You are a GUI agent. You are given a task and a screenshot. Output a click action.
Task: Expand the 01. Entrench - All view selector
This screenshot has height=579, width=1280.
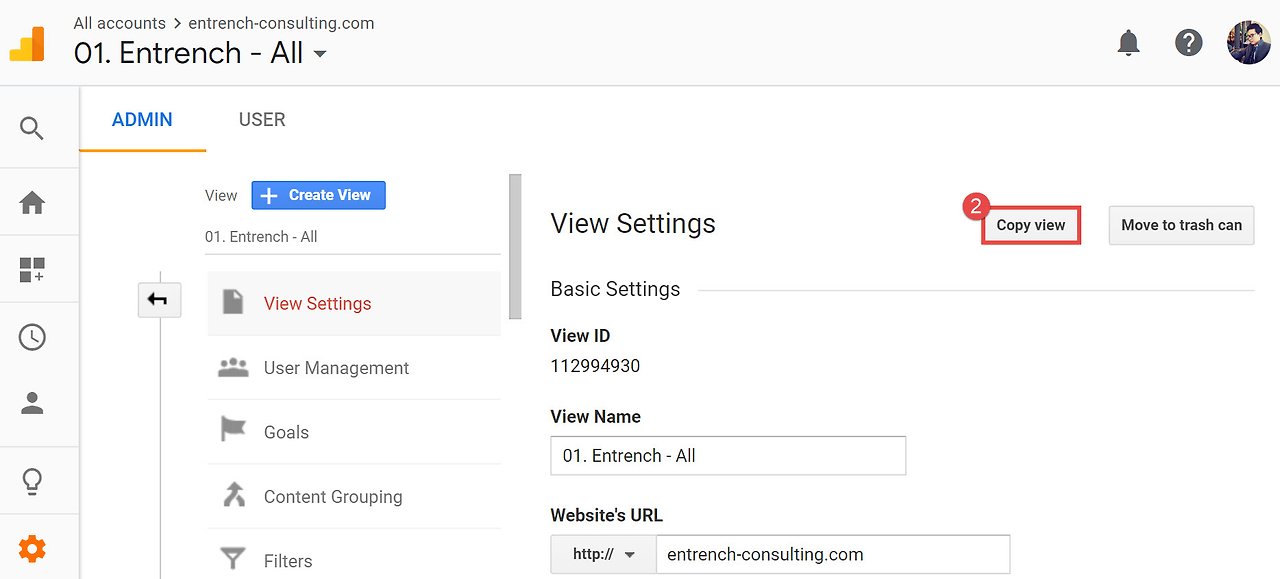[201, 53]
